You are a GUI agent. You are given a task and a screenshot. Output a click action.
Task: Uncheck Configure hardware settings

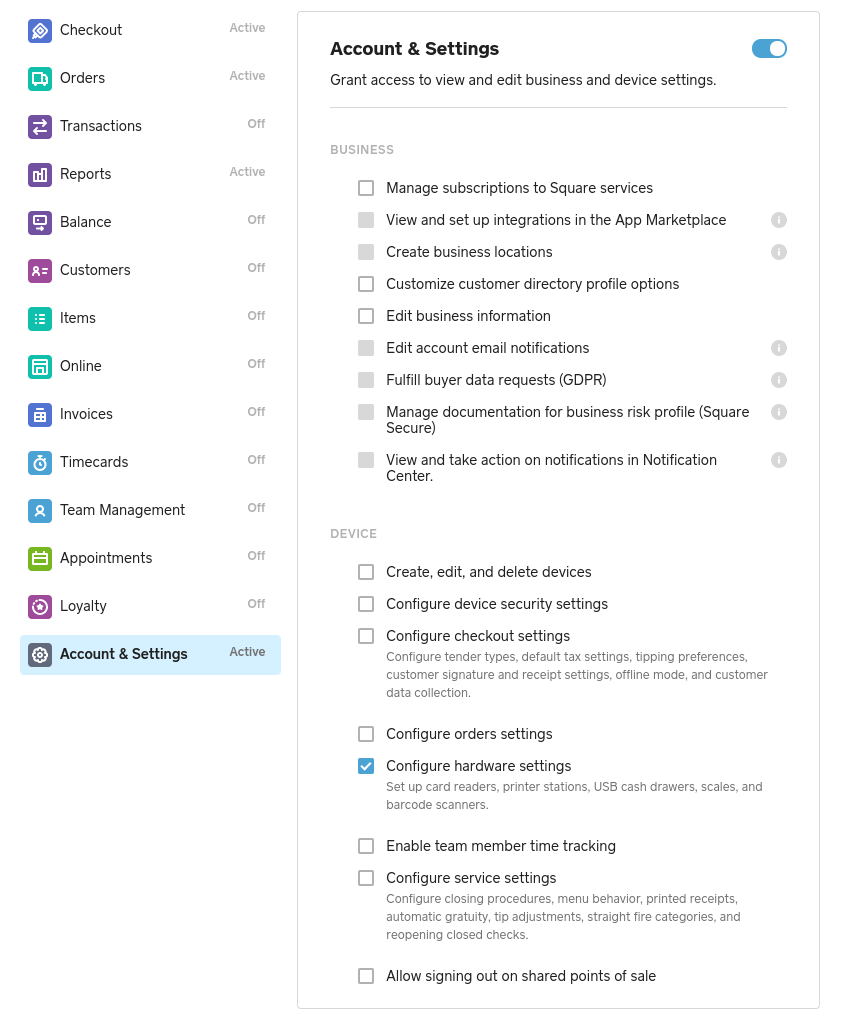pos(366,766)
